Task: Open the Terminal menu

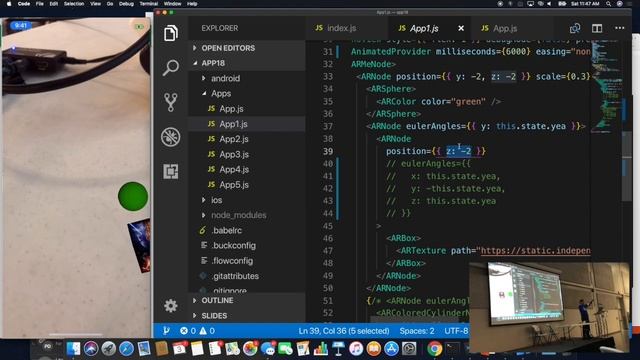Action: [149, 4]
